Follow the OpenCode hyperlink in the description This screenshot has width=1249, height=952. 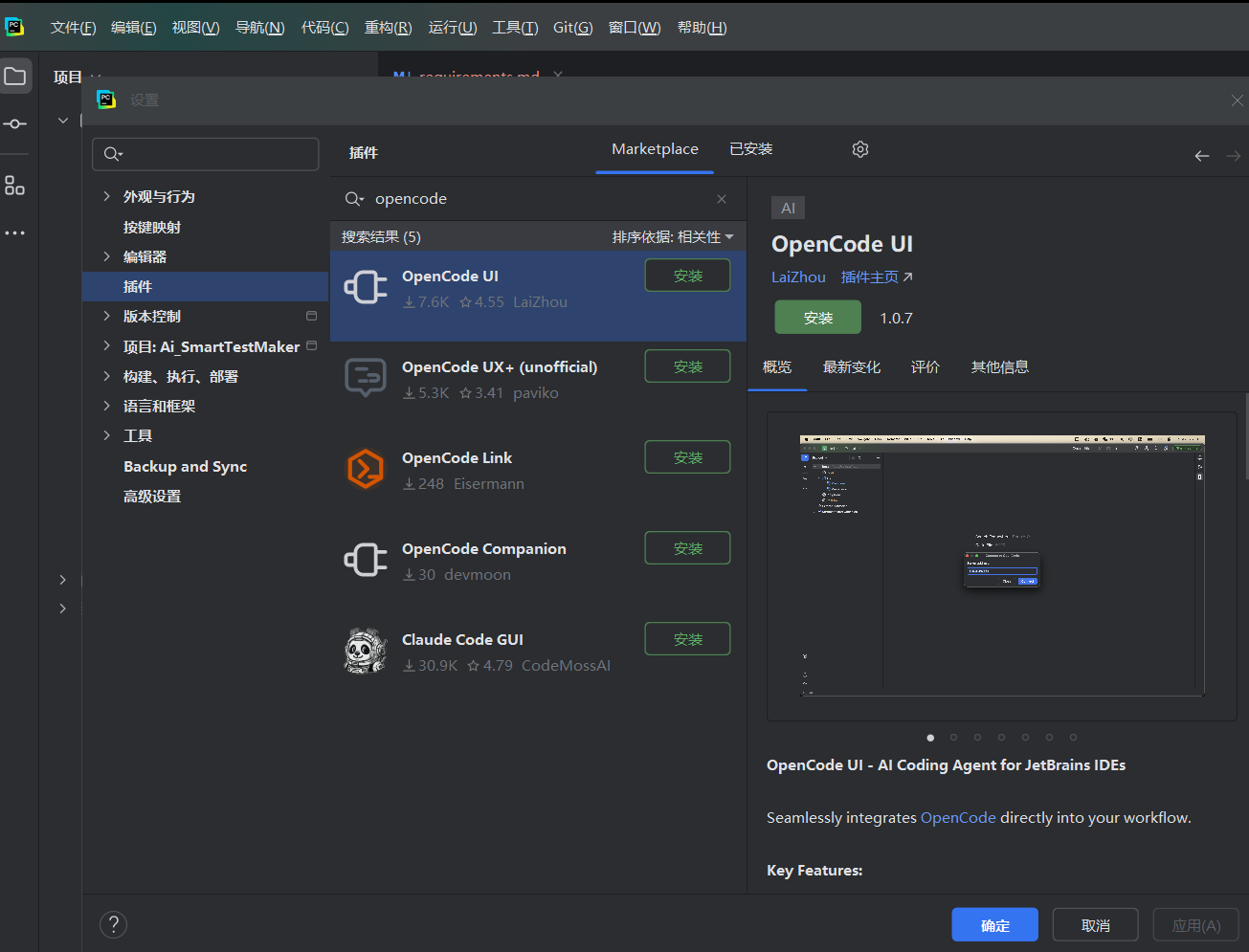pos(958,818)
